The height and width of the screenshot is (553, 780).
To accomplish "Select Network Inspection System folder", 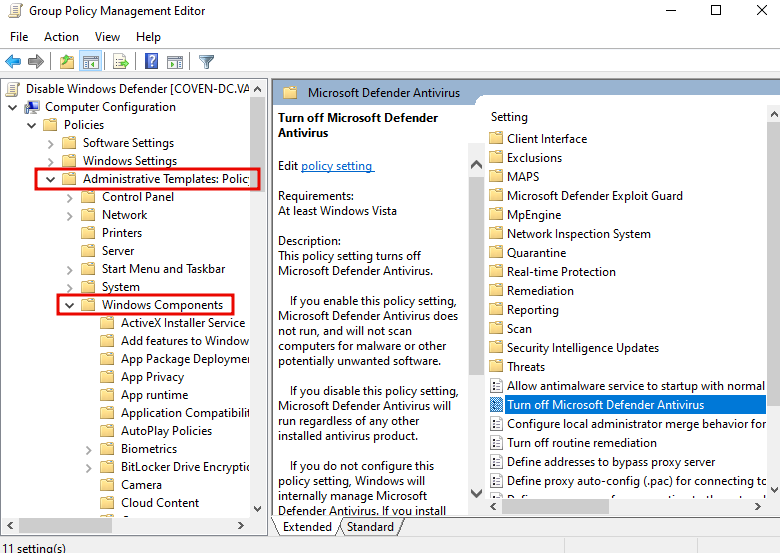I will [579, 234].
